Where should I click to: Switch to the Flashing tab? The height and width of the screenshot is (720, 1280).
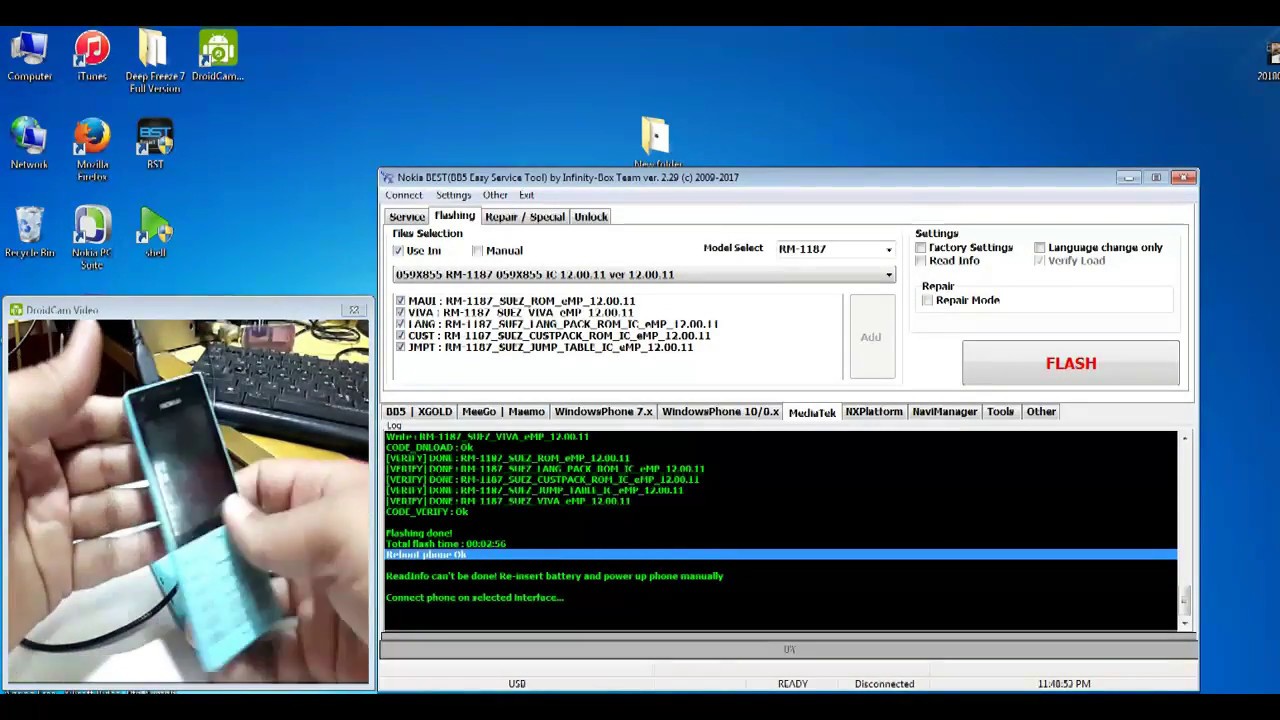click(x=454, y=216)
